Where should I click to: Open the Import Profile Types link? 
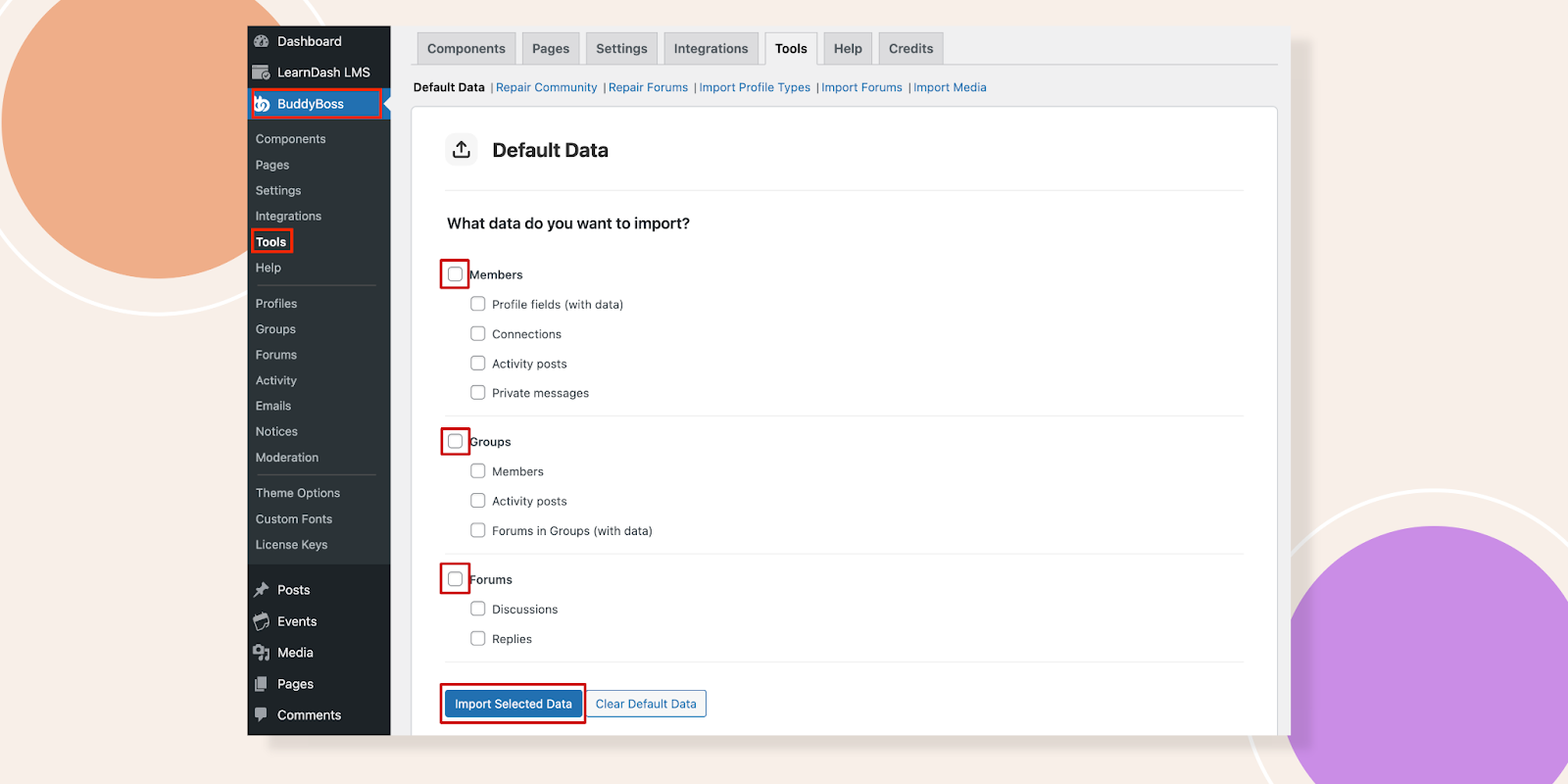755,87
